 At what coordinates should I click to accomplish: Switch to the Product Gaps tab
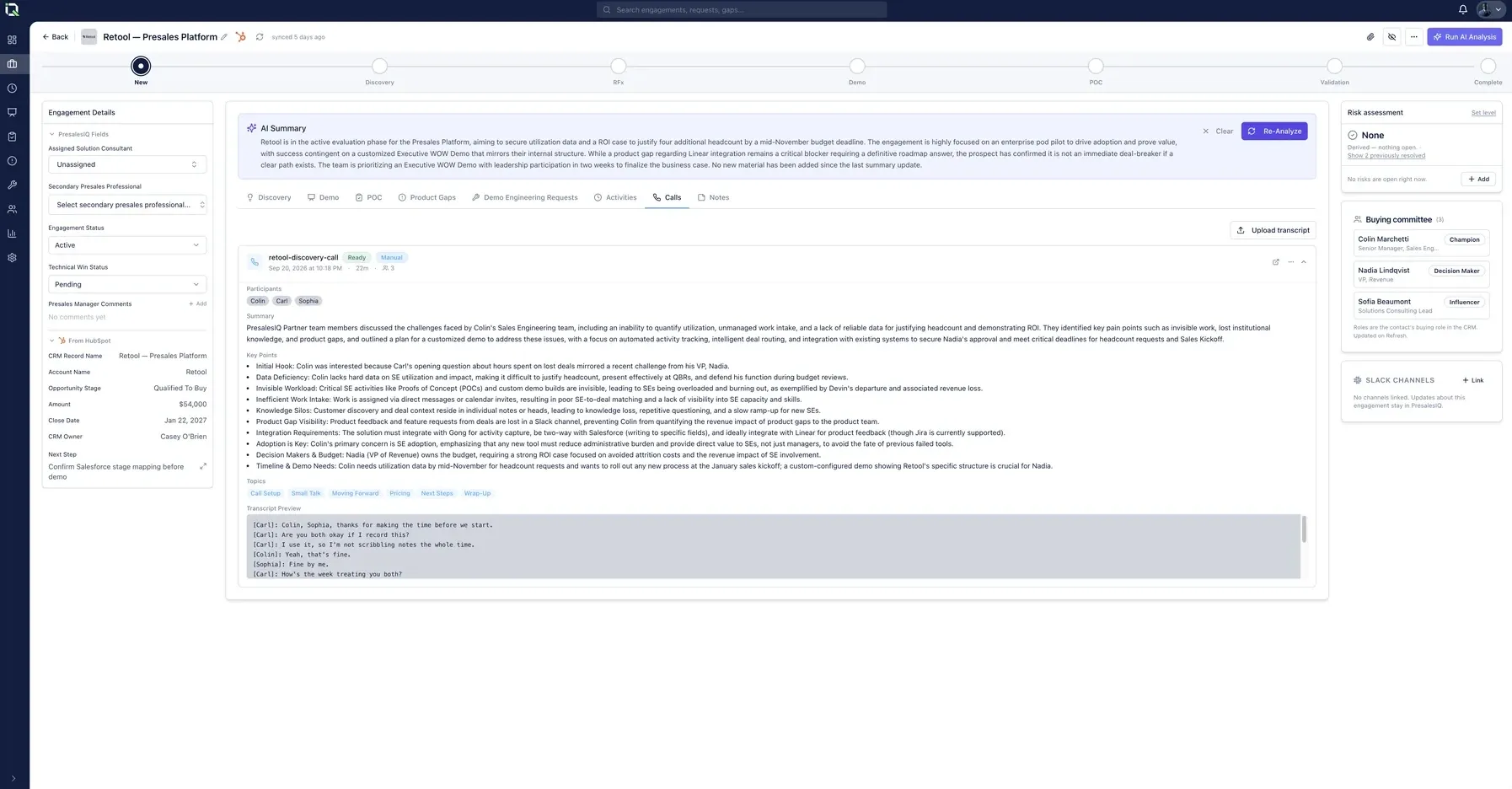point(426,197)
